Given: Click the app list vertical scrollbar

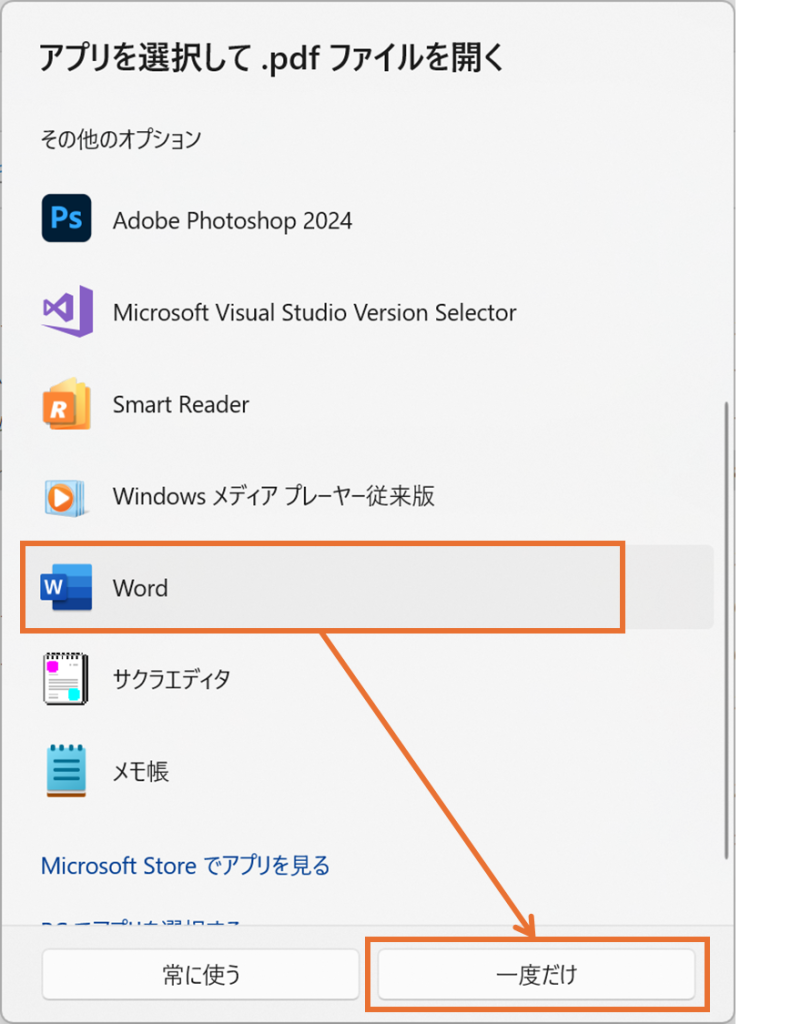Looking at the screenshot, I should [725, 630].
